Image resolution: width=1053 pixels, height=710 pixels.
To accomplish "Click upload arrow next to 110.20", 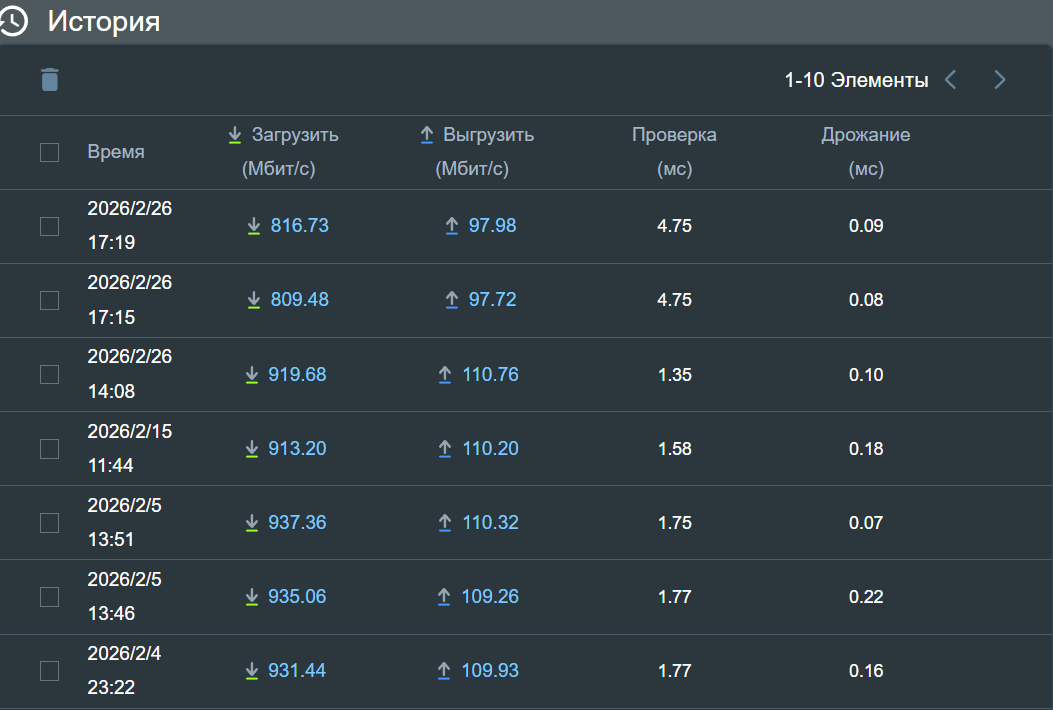I will pos(445,449).
